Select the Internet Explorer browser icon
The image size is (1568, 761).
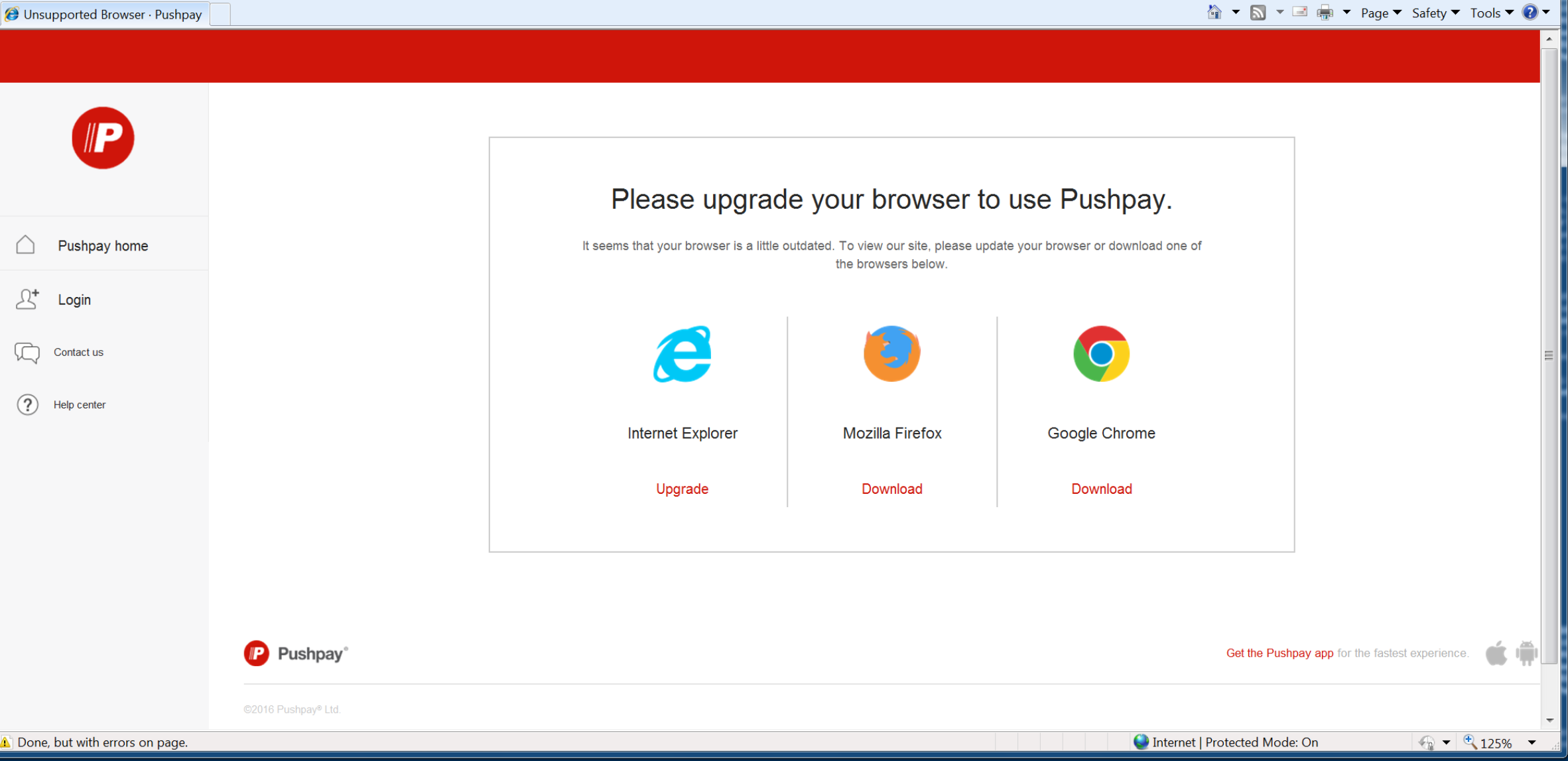click(683, 353)
